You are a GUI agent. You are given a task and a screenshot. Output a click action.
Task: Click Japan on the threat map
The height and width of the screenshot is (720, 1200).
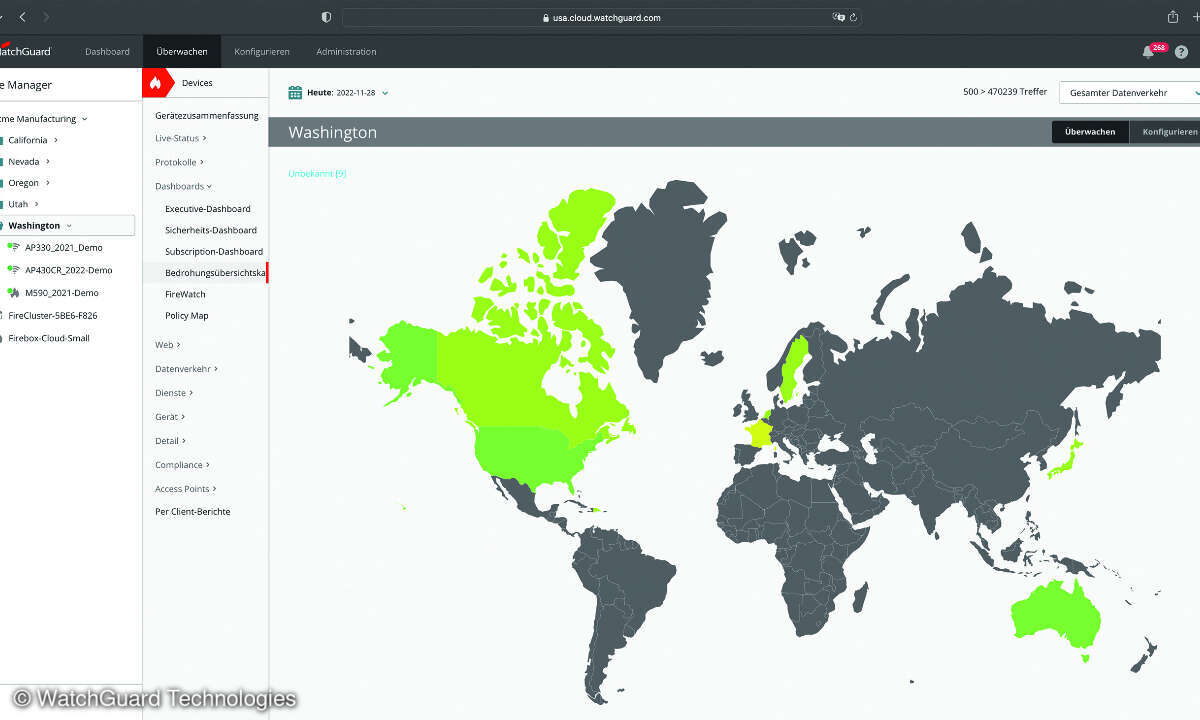click(1067, 460)
